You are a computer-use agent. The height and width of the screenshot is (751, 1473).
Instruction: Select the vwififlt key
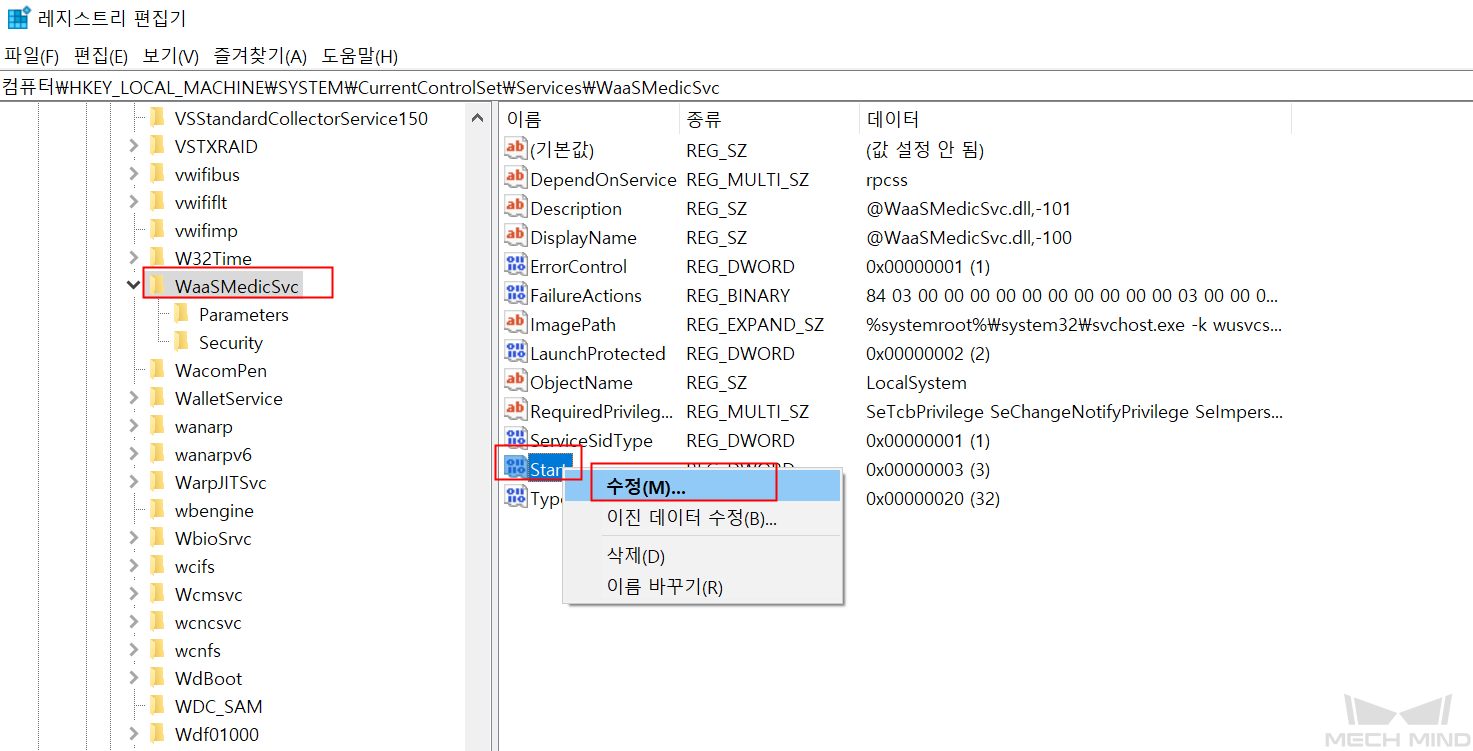tap(201, 202)
